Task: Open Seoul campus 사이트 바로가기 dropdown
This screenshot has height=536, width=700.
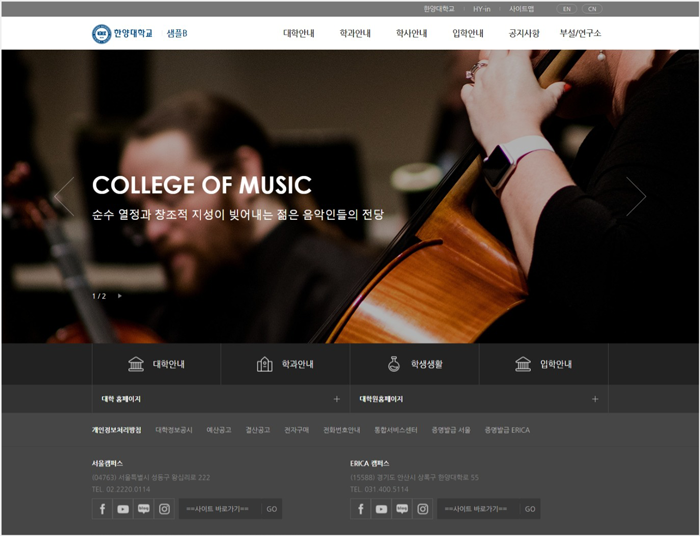Action: click(220, 509)
